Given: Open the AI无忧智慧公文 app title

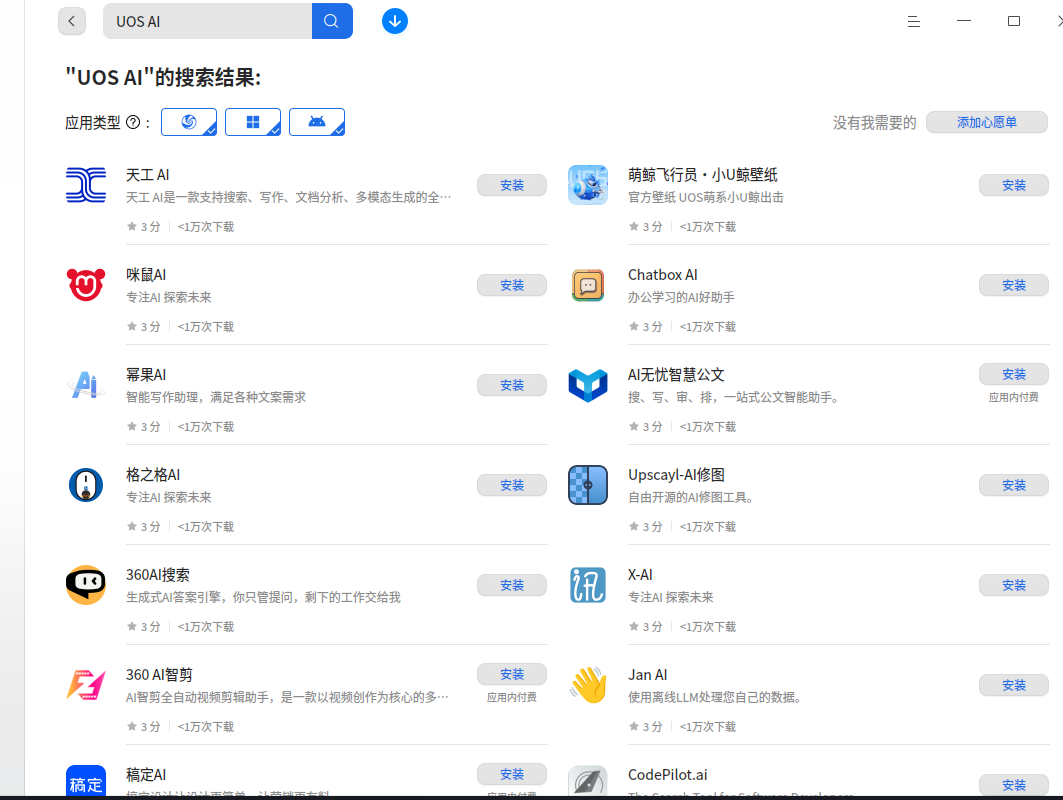Looking at the screenshot, I should click(676, 375).
